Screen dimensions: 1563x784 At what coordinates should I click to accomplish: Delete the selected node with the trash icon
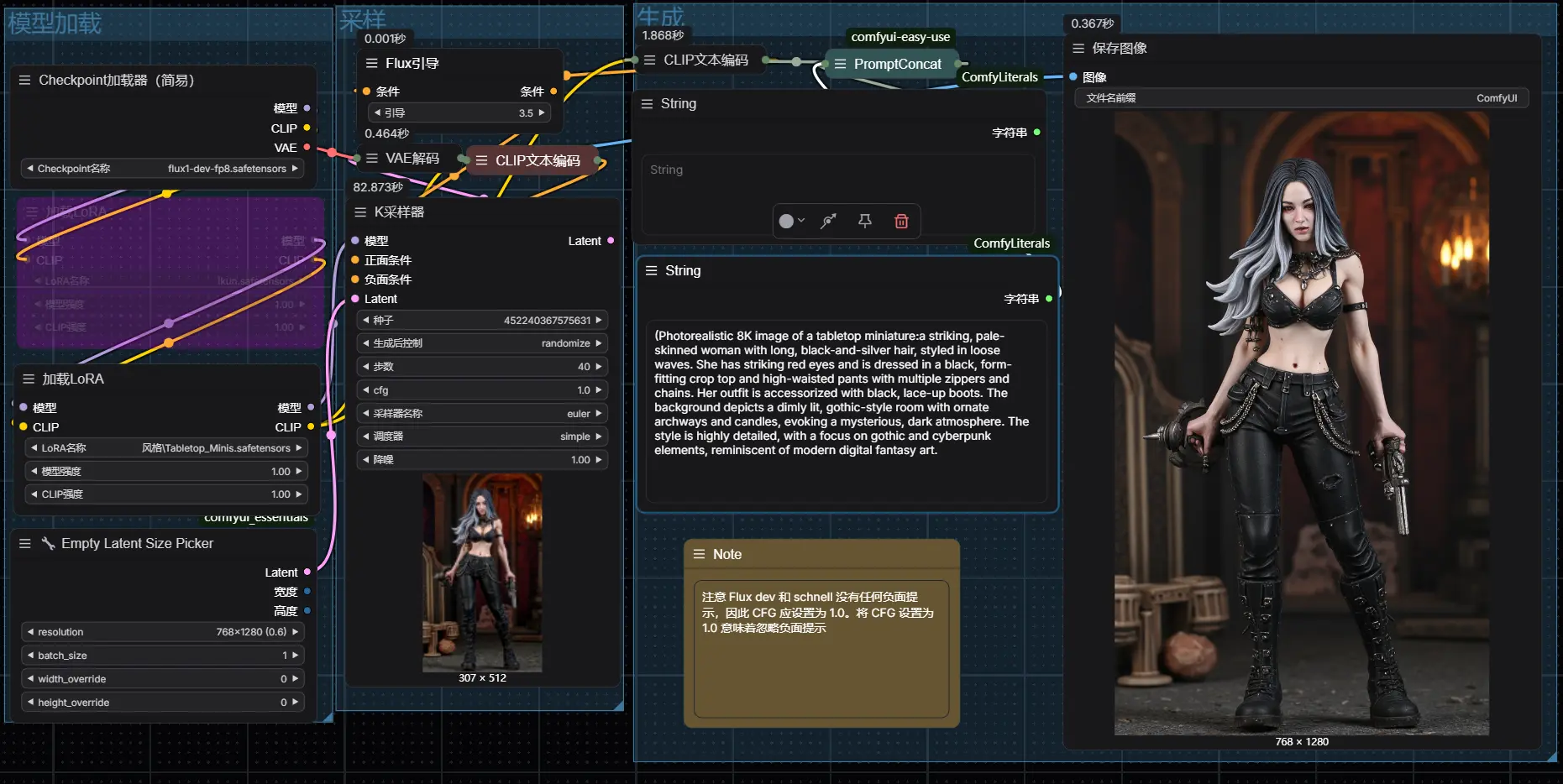click(x=901, y=221)
